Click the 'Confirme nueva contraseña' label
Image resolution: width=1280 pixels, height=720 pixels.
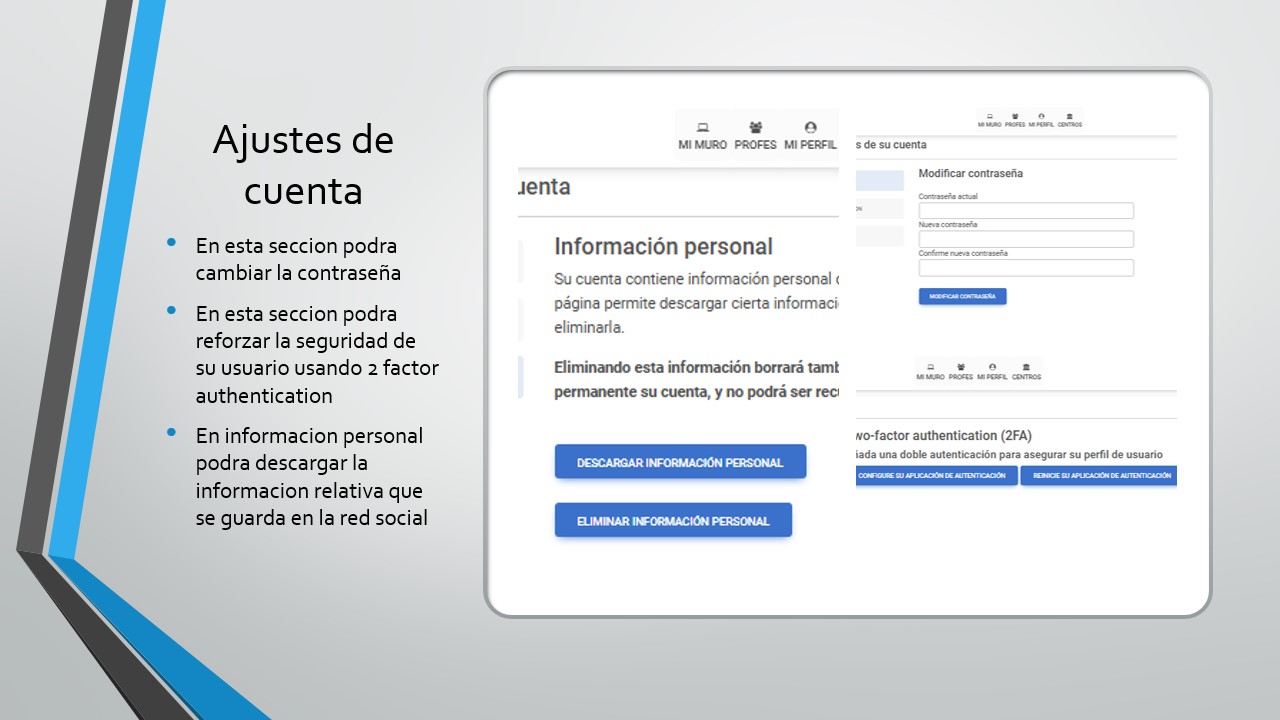pos(963,254)
